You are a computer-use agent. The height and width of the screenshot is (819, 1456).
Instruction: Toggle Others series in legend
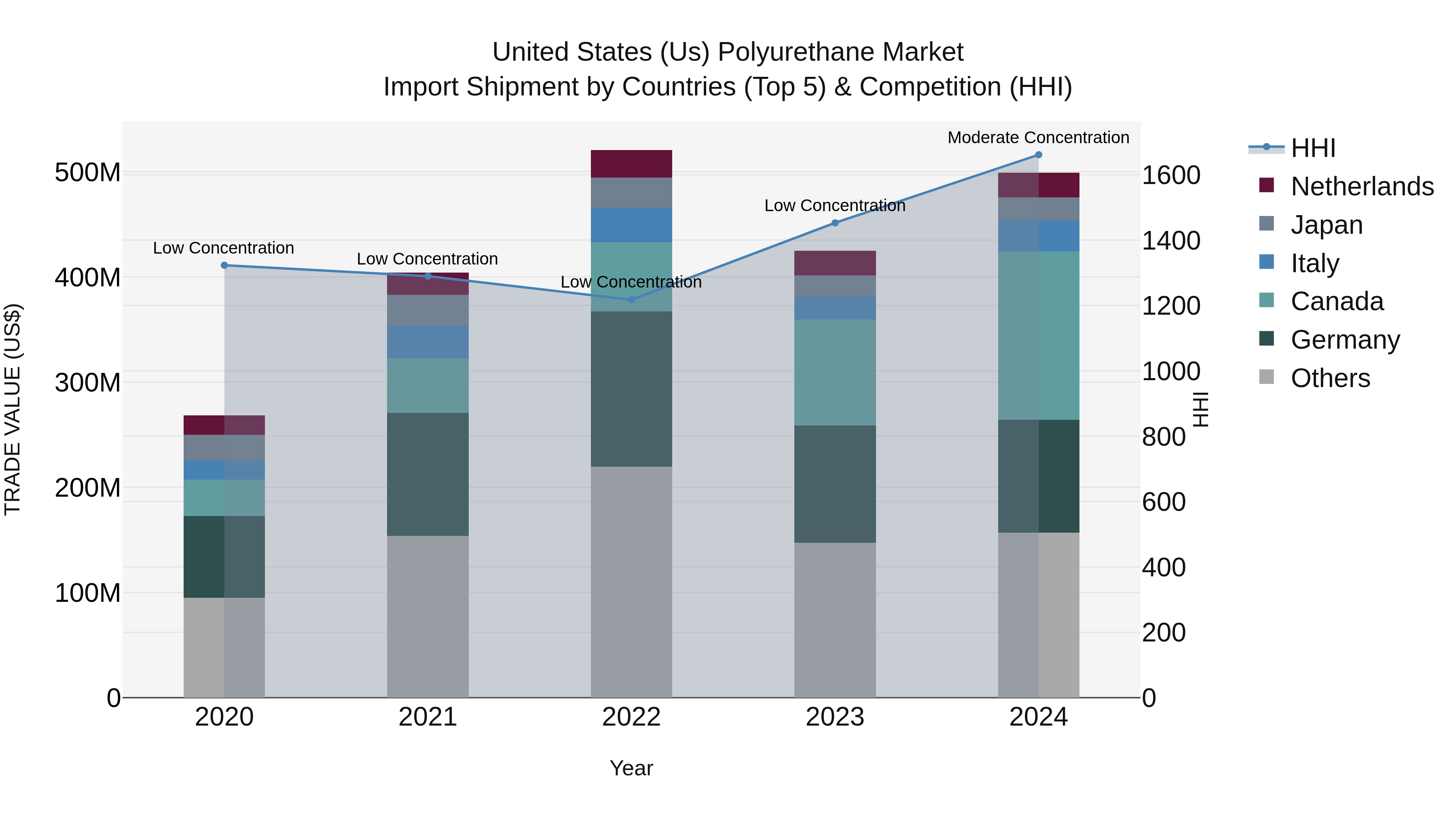[1314, 378]
